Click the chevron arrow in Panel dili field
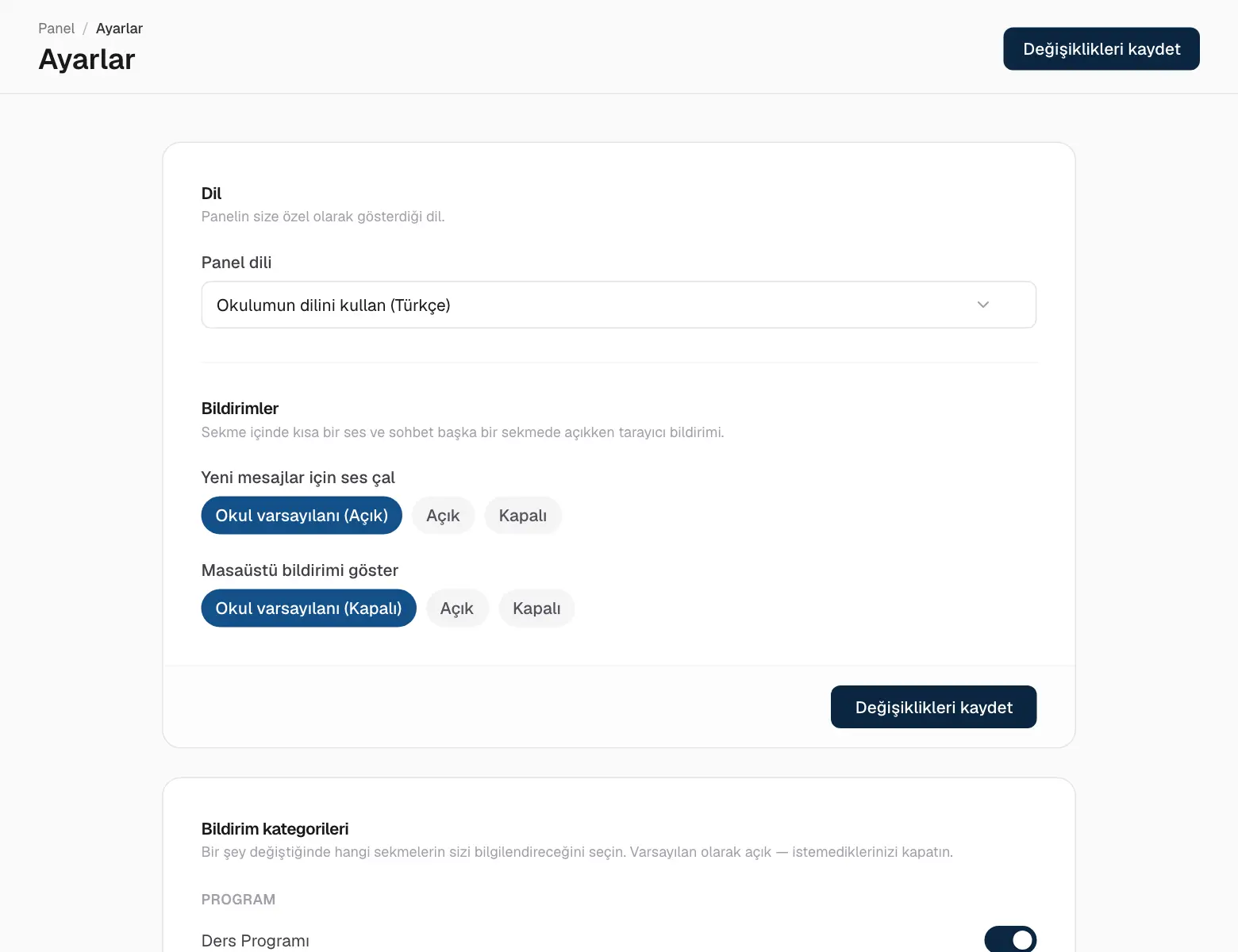 pos(982,305)
